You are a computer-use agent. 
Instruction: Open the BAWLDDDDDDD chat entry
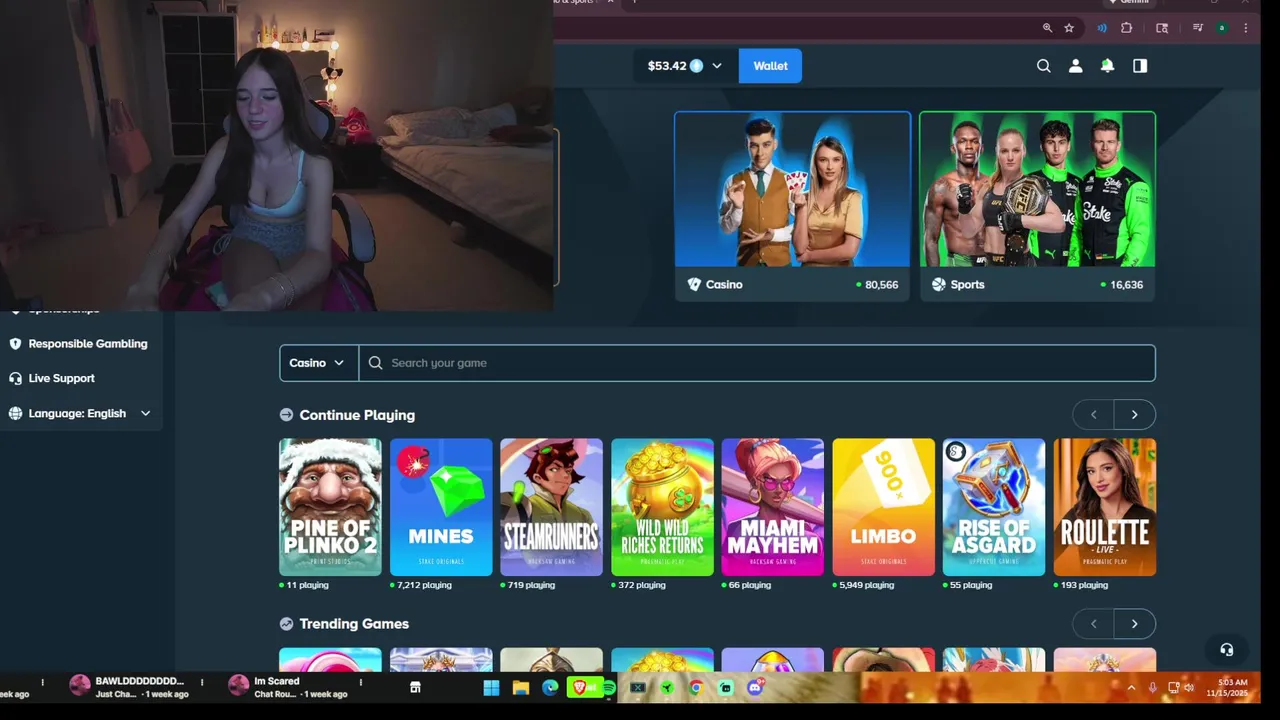tap(127, 687)
